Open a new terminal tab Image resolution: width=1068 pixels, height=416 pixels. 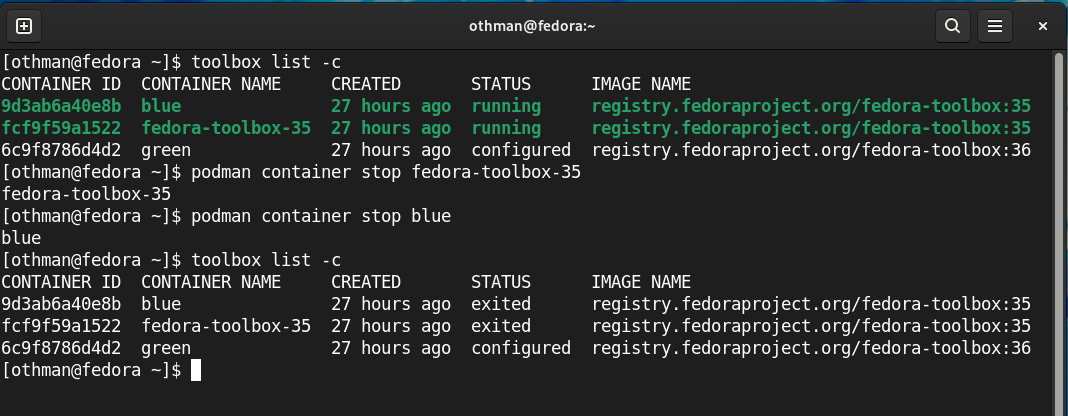tap(24, 26)
